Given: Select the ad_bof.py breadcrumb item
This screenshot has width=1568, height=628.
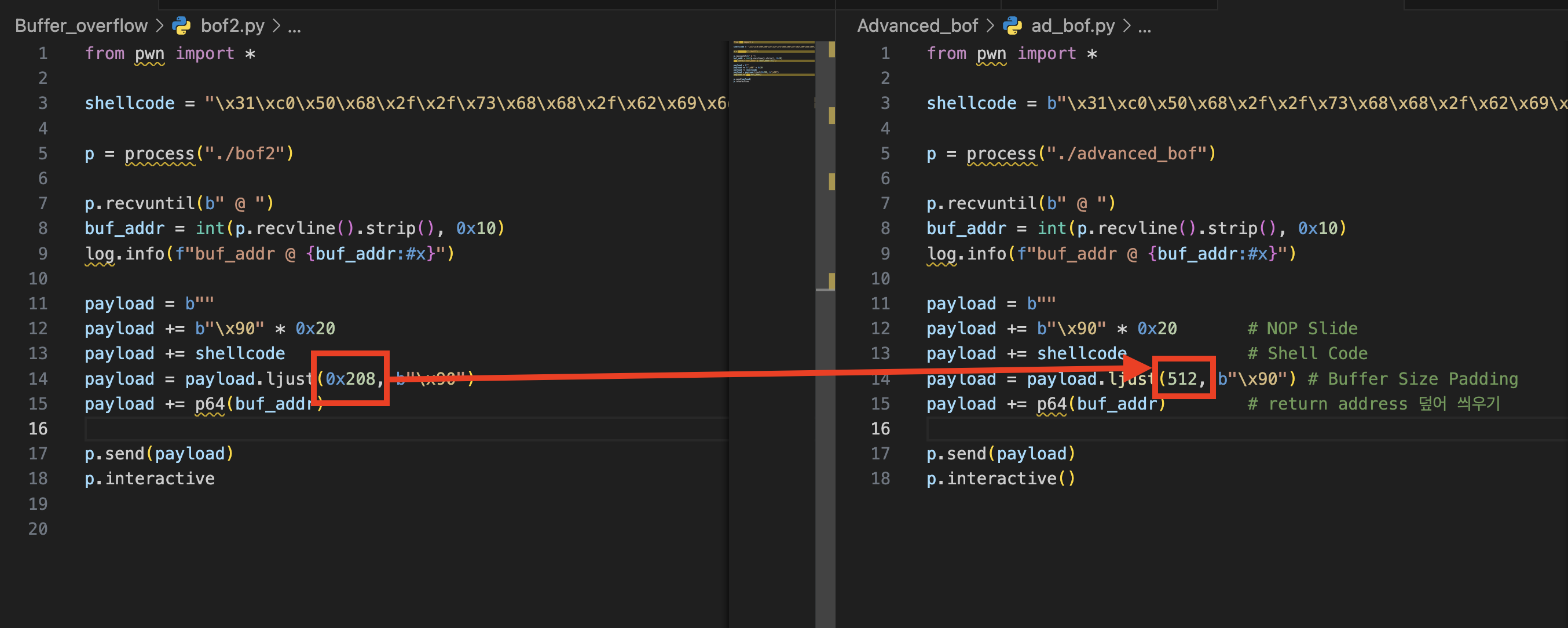Looking at the screenshot, I should click(1072, 25).
